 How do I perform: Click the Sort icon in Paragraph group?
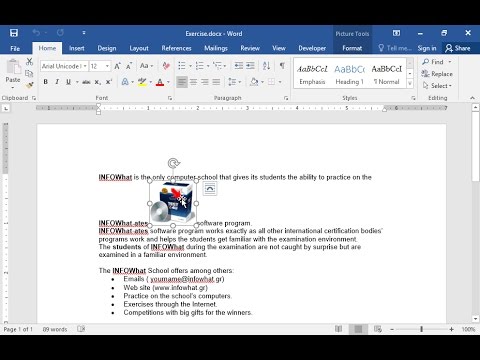[266, 66]
